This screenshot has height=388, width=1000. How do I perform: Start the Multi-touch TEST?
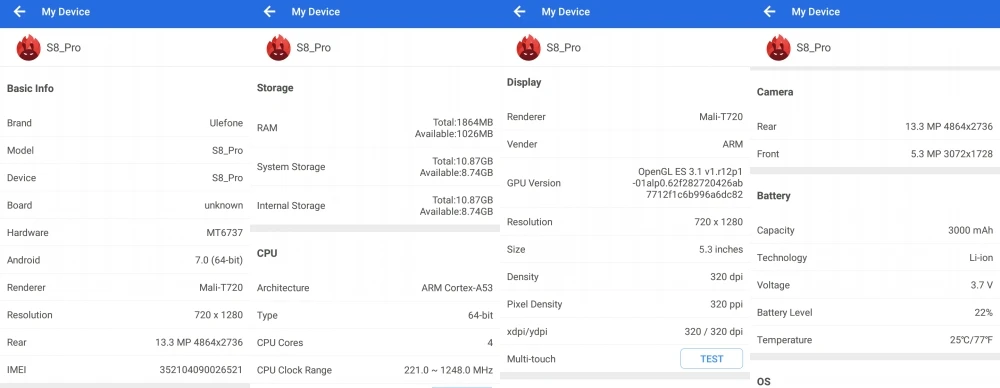(711, 359)
